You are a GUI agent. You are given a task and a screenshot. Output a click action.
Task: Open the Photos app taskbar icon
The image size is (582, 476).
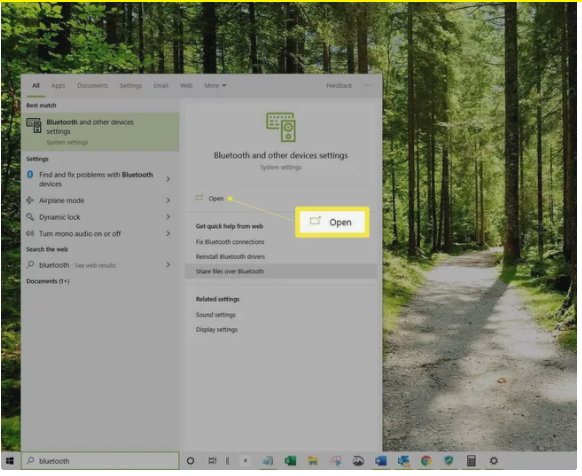(x=358, y=461)
